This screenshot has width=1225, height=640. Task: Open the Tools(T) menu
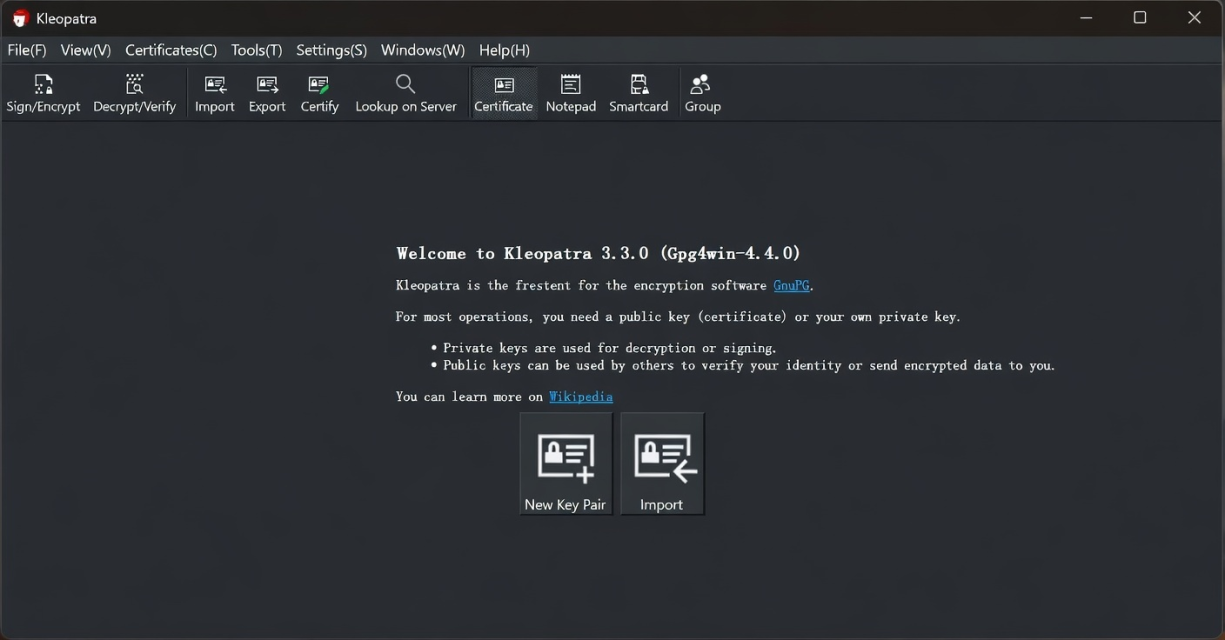point(257,50)
